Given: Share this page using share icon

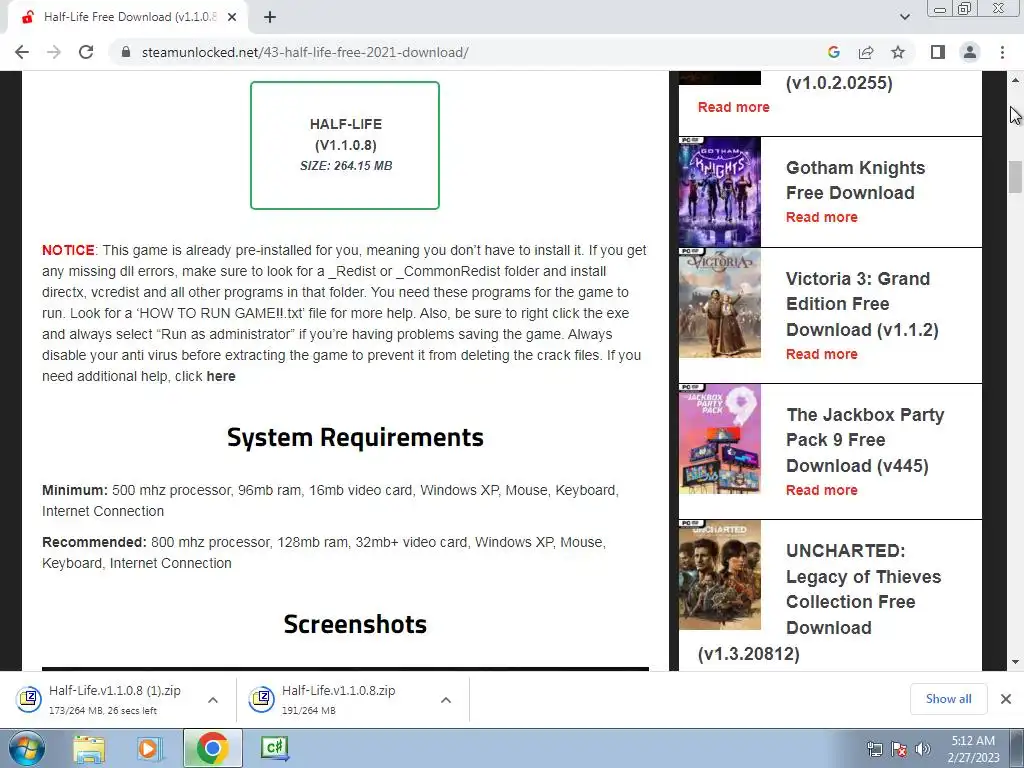Looking at the screenshot, I should click(x=866, y=52).
